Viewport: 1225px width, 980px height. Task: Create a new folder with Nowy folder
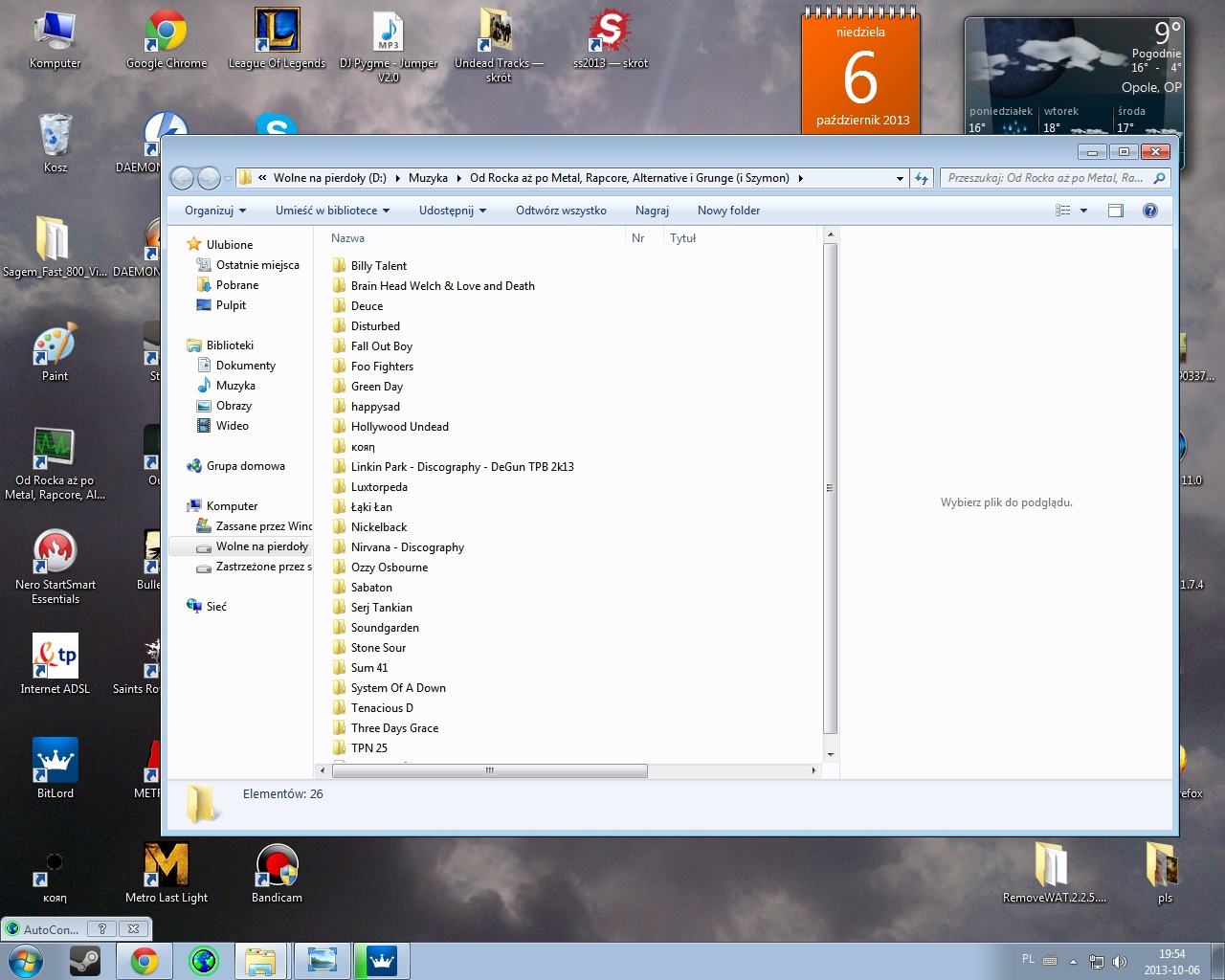(x=728, y=211)
